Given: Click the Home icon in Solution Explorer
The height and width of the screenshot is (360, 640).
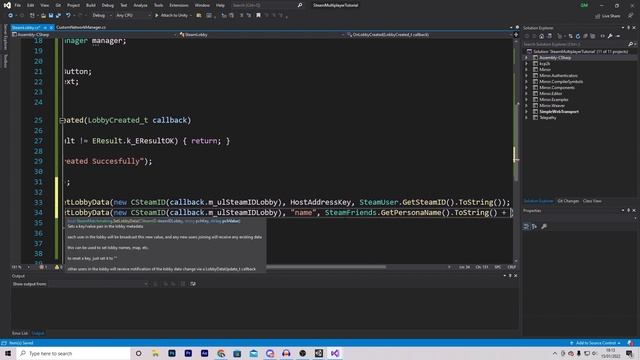Looking at the screenshot, I should (541, 36).
